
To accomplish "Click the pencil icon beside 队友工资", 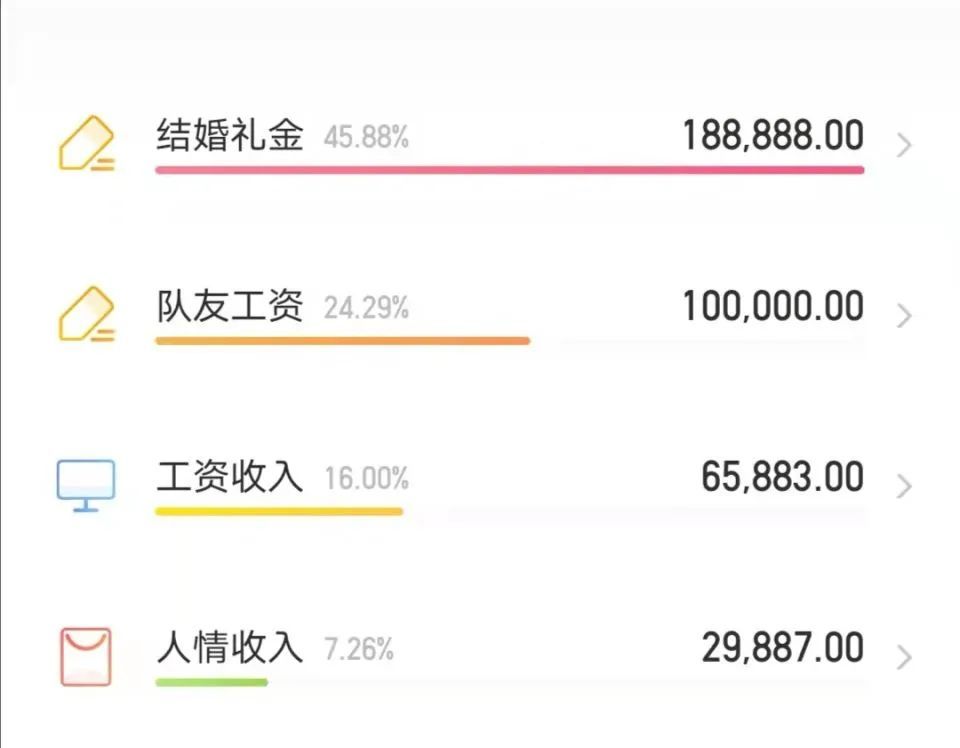I will coord(86,314).
